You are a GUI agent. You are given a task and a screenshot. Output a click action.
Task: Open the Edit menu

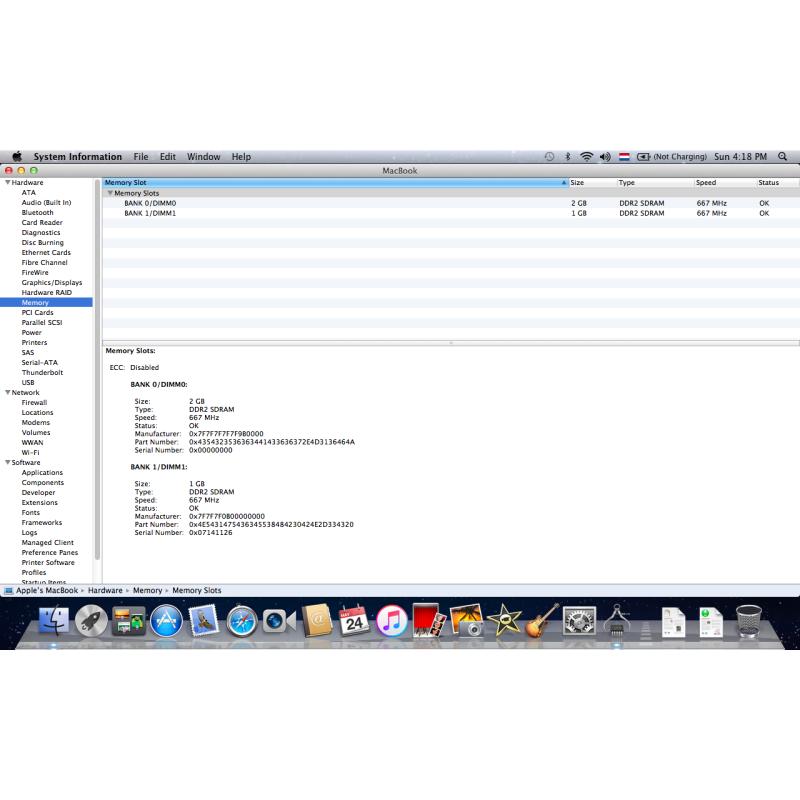168,156
